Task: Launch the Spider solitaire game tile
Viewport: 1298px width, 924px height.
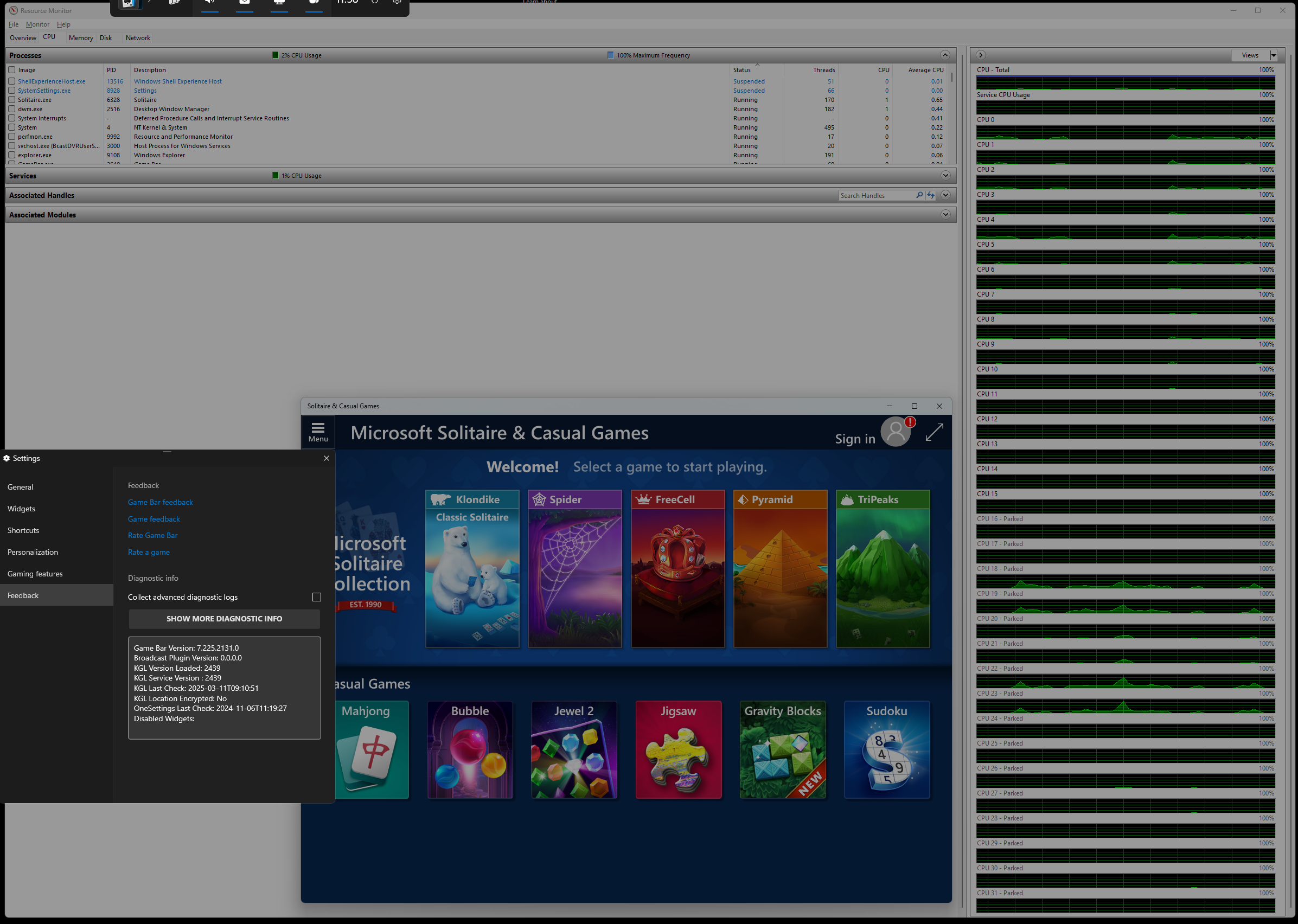Action: 575,568
